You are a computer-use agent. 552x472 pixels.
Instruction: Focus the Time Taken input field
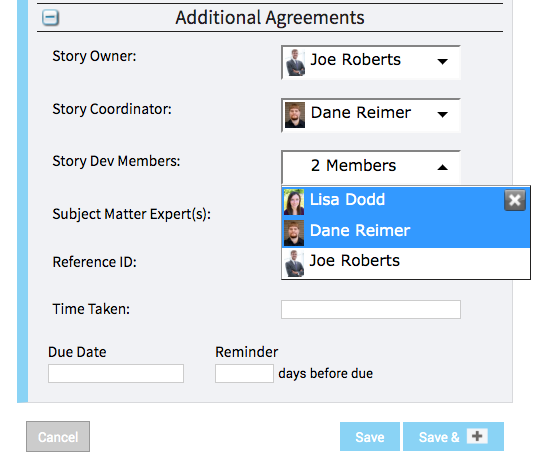click(x=371, y=309)
